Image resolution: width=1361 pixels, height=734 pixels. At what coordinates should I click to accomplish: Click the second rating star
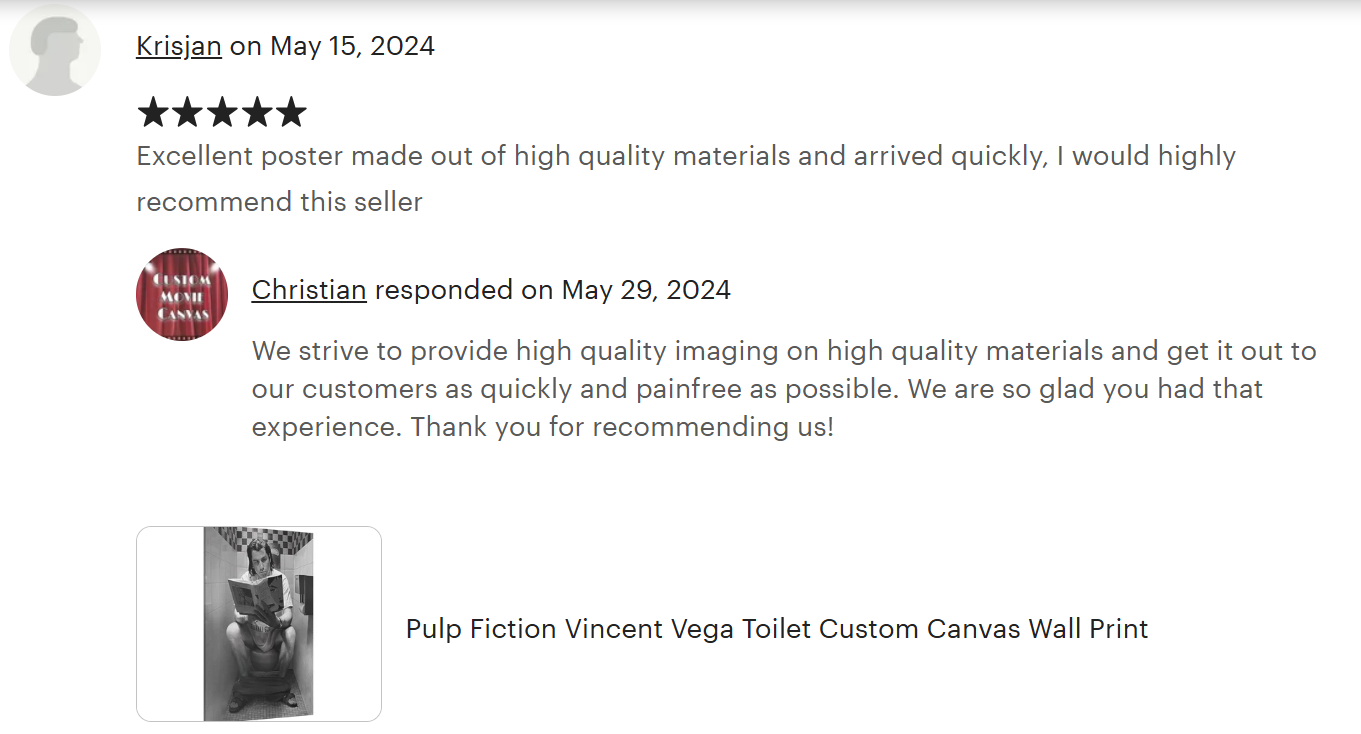(187, 113)
